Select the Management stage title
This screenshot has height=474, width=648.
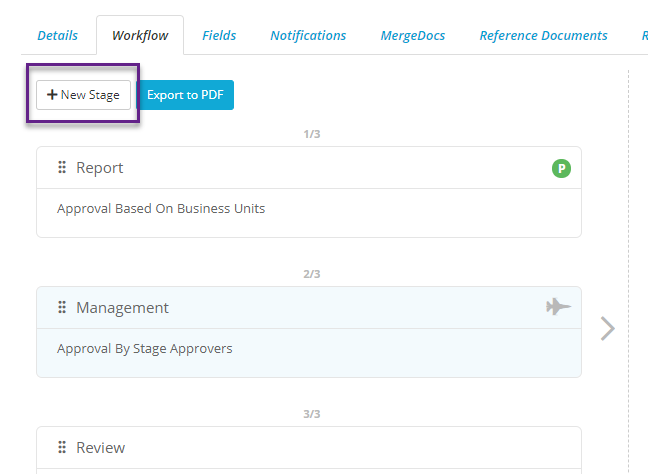122,308
